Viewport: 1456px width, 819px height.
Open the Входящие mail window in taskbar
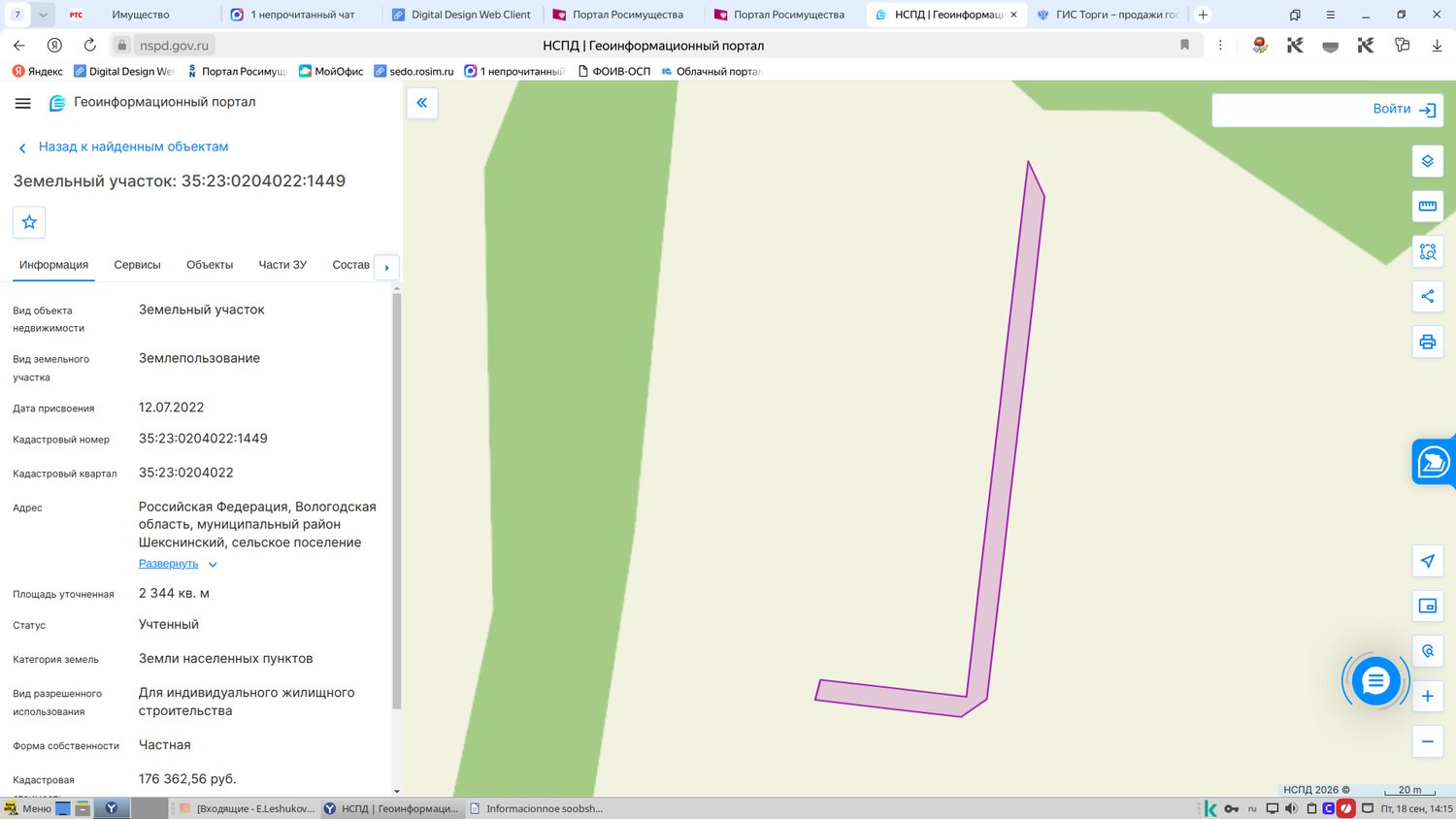[247, 808]
